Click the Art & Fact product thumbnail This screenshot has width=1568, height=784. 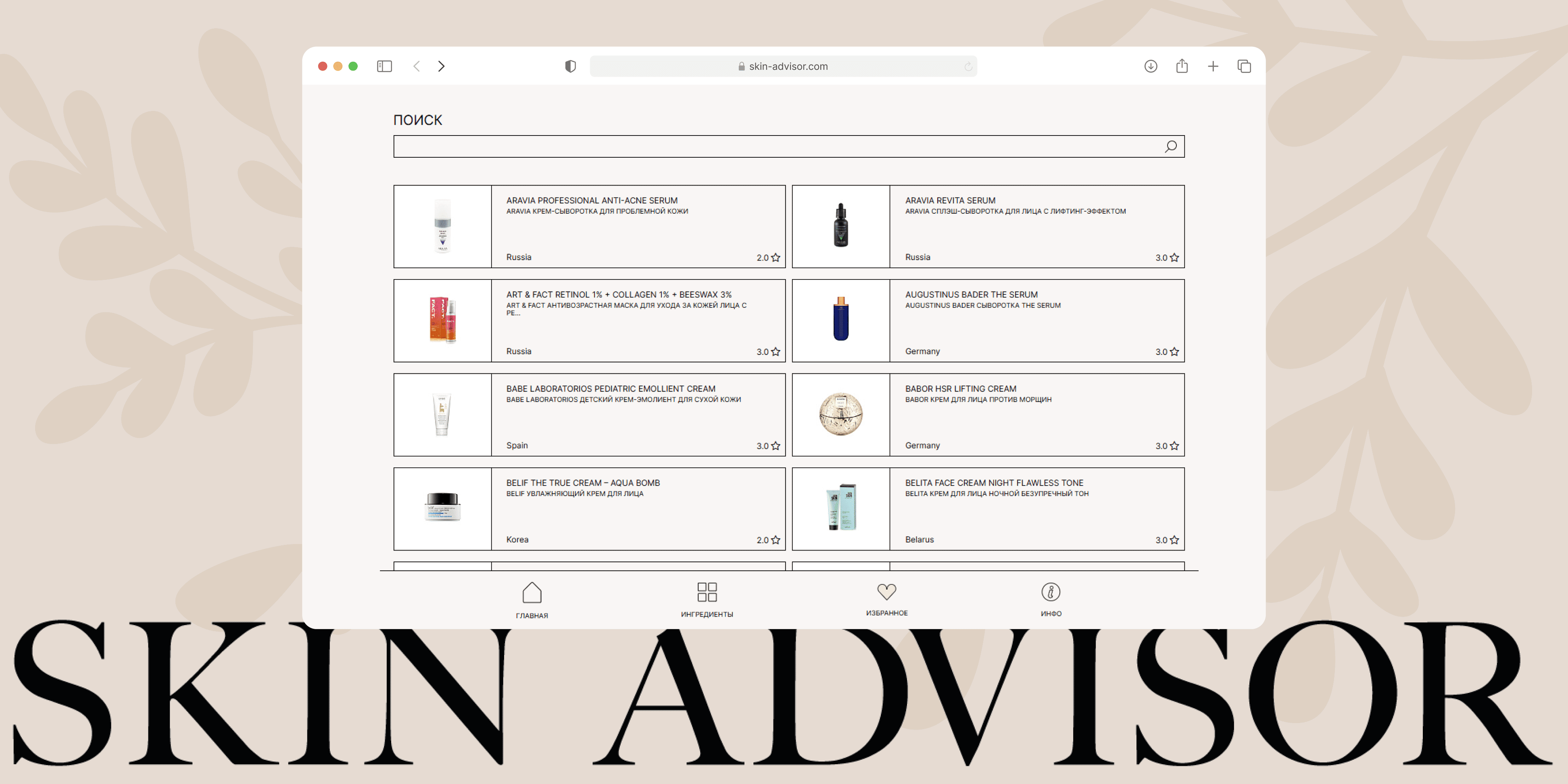pos(442,321)
